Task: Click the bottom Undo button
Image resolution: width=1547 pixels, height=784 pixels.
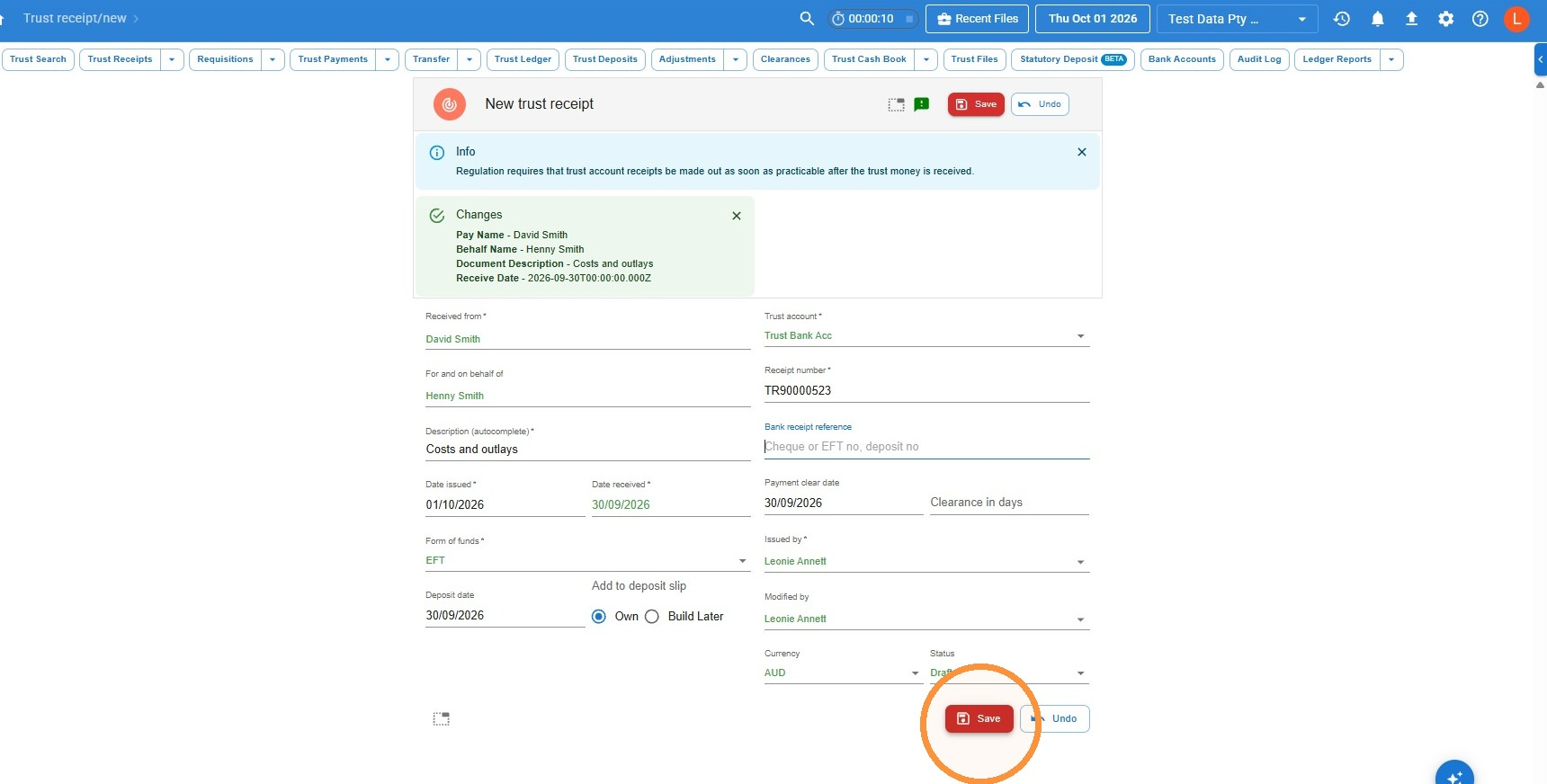Action: tap(1055, 718)
